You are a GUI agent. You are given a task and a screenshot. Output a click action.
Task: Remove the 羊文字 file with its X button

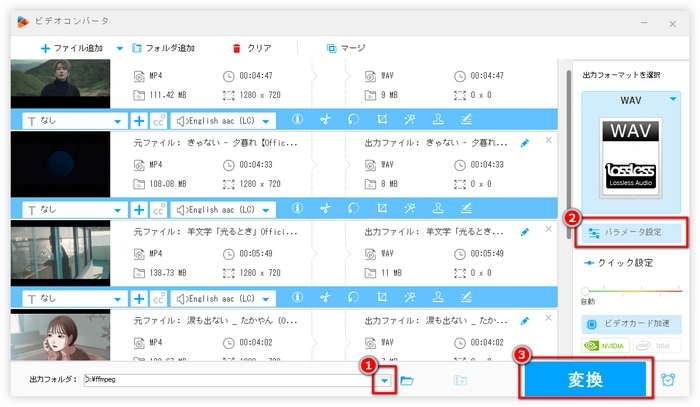click(x=548, y=229)
